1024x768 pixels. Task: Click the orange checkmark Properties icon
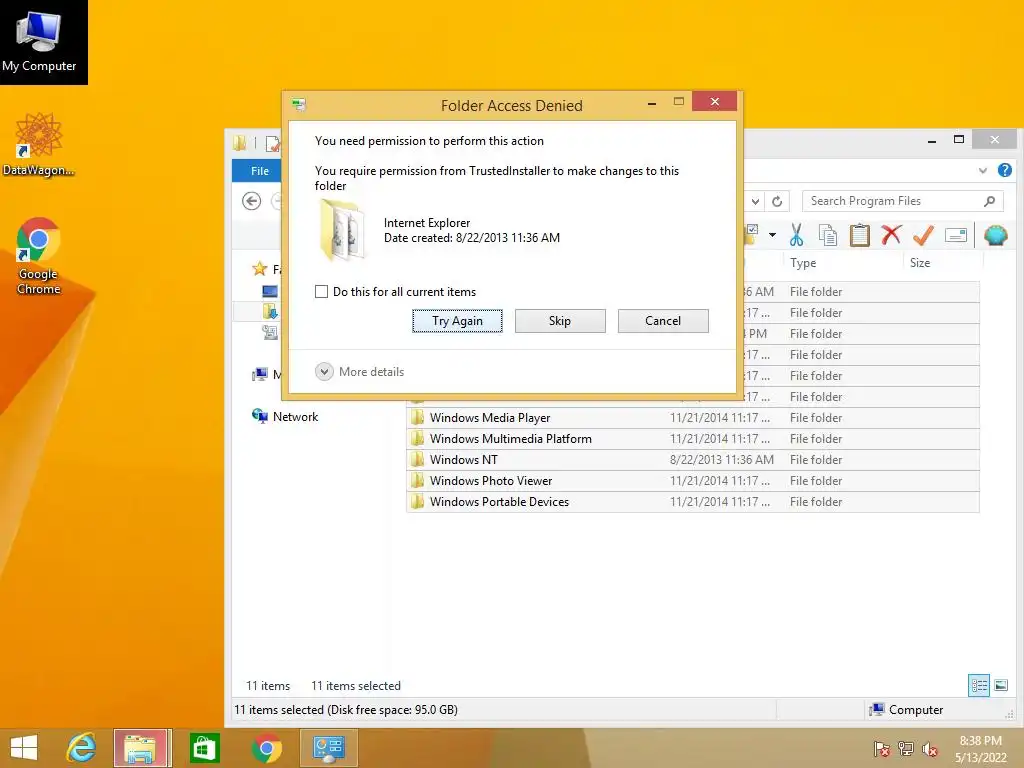point(923,235)
